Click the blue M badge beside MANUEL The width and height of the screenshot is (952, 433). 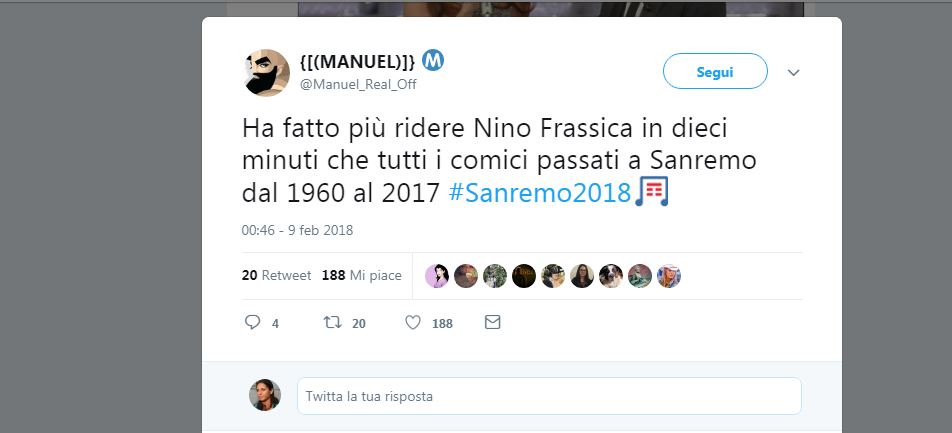(x=433, y=60)
